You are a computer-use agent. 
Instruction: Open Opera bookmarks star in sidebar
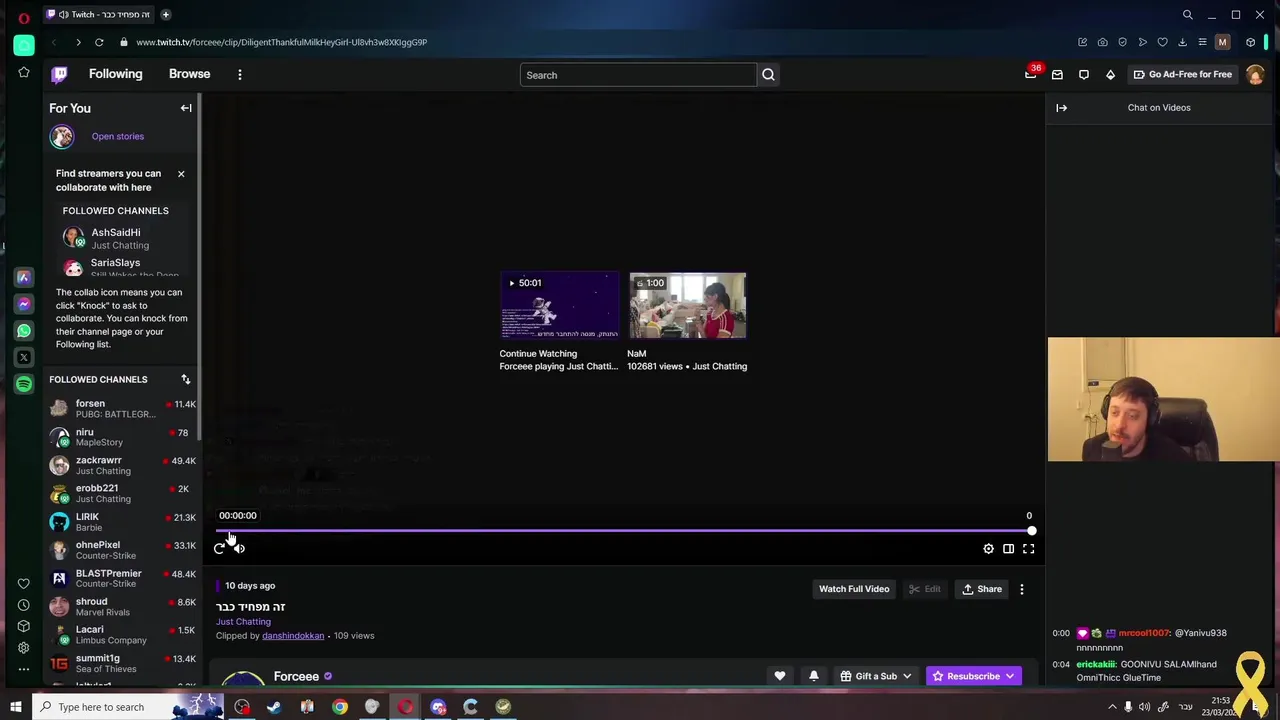[24, 72]
